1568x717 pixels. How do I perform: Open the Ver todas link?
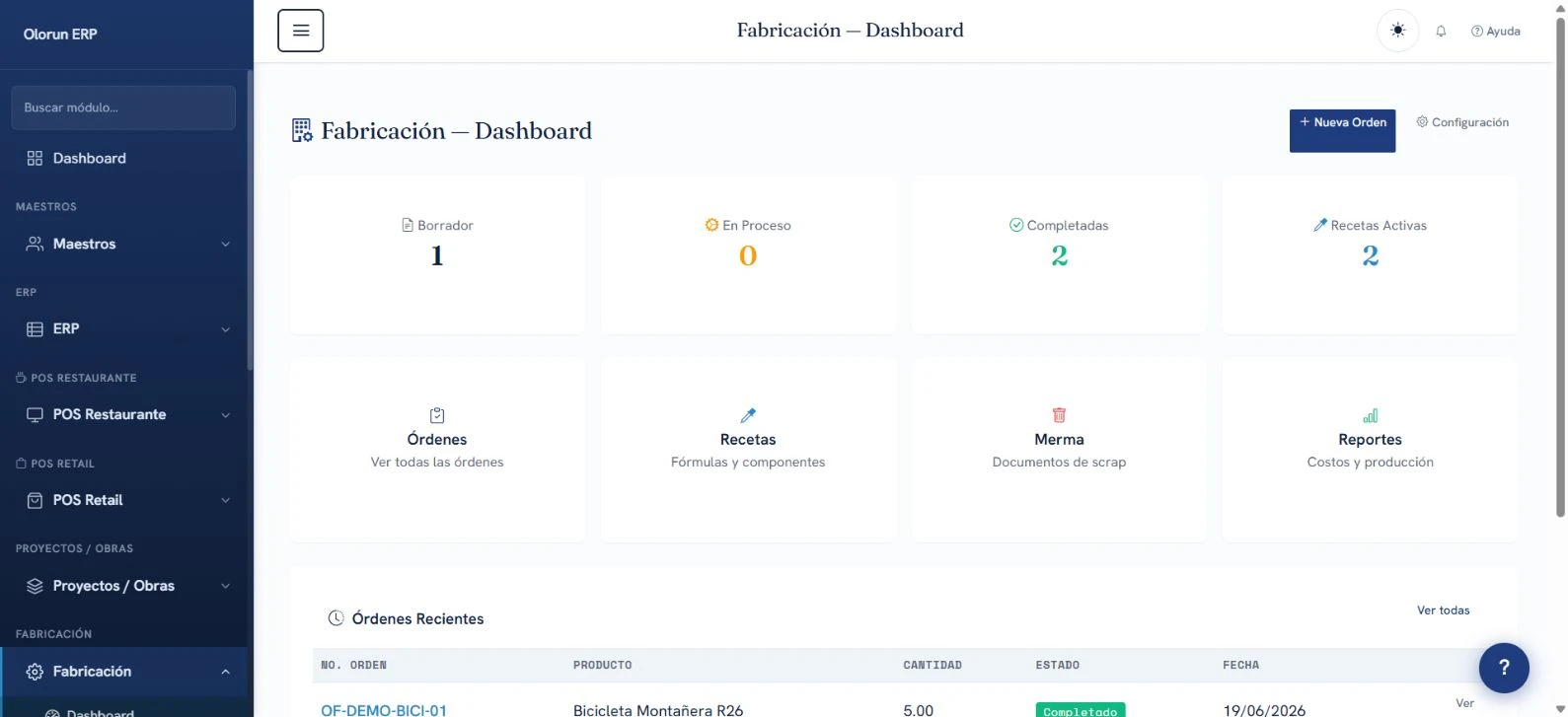[1443, 610]
